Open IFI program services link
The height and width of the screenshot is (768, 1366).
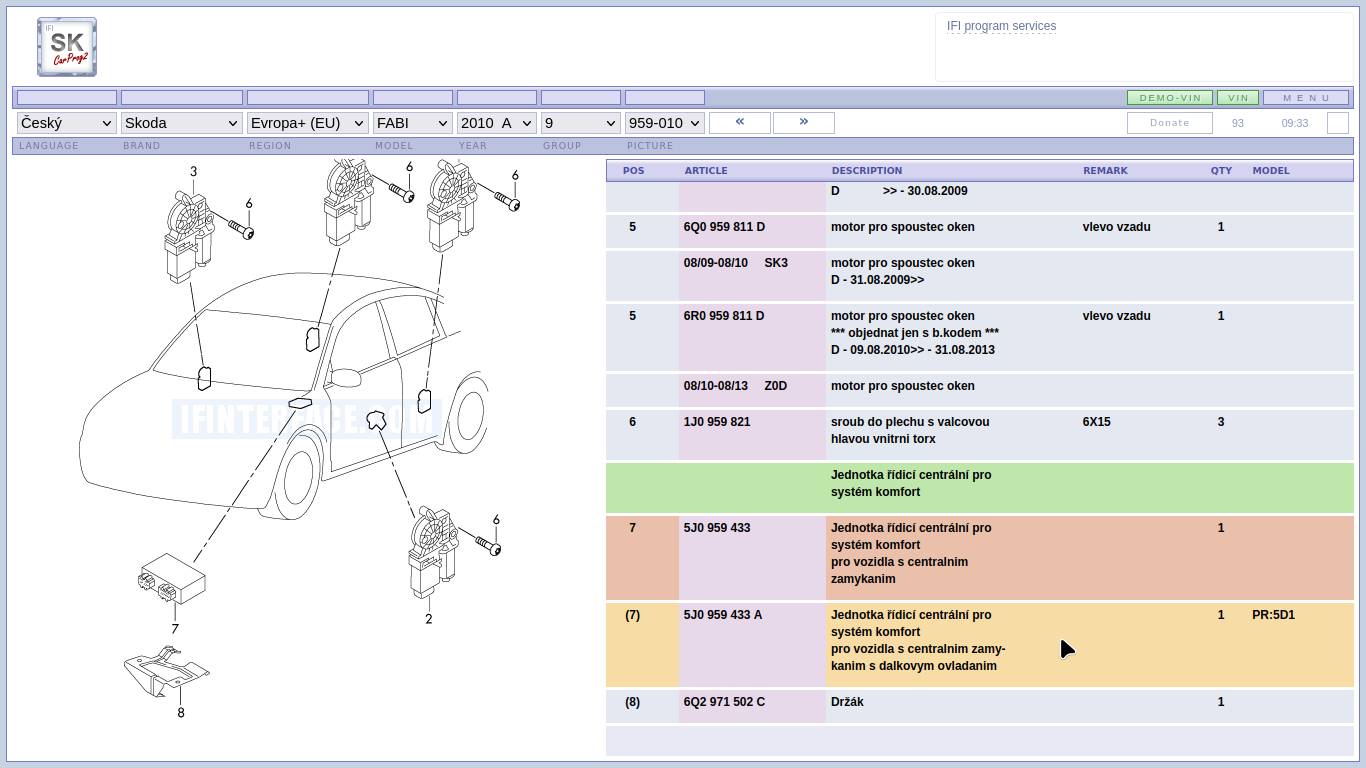click(x=1001, y=26)
